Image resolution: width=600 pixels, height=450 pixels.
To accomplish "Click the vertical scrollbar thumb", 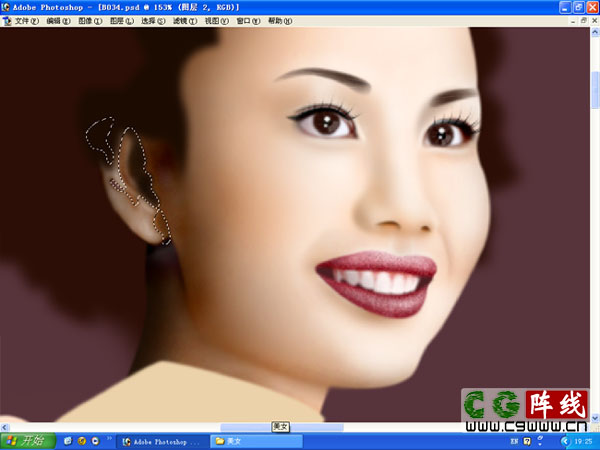I will pyautogui.click(x=595, y=90).
